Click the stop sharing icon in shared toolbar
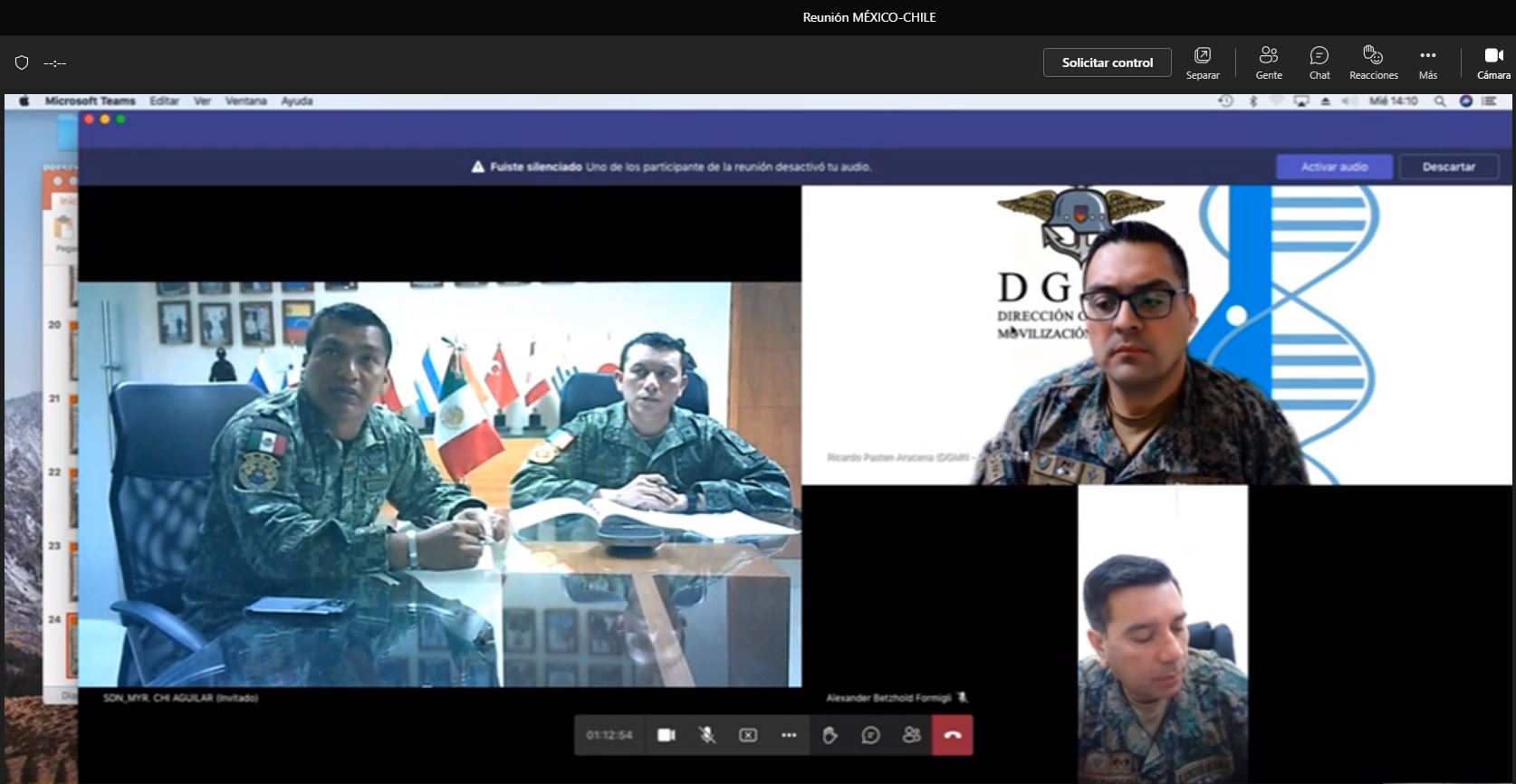1516x784 pixels. [x=748, y=735]
